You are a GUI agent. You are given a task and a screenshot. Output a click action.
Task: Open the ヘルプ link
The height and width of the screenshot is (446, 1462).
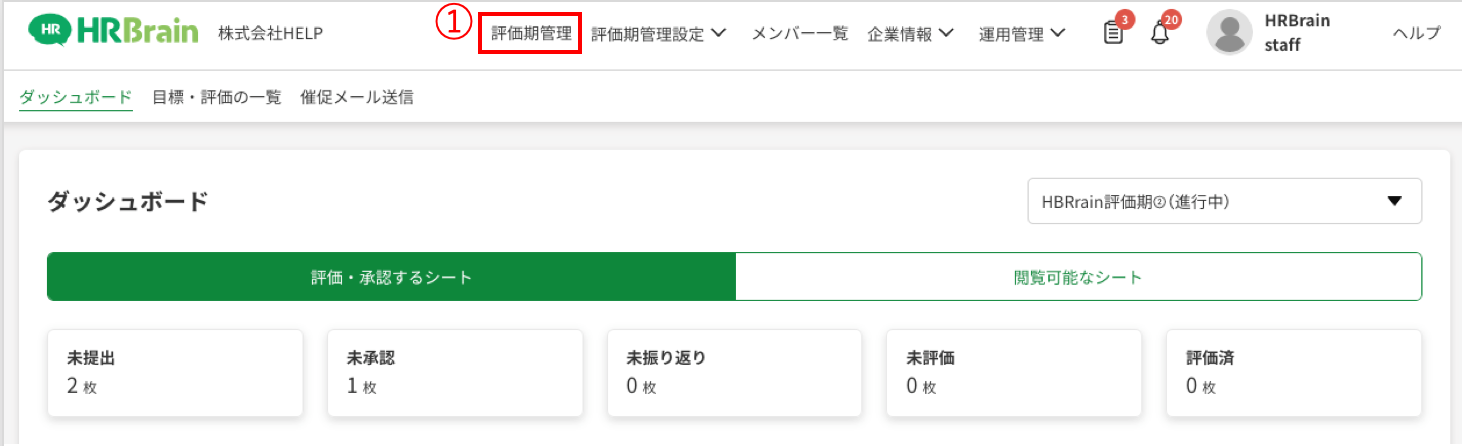1417,33
